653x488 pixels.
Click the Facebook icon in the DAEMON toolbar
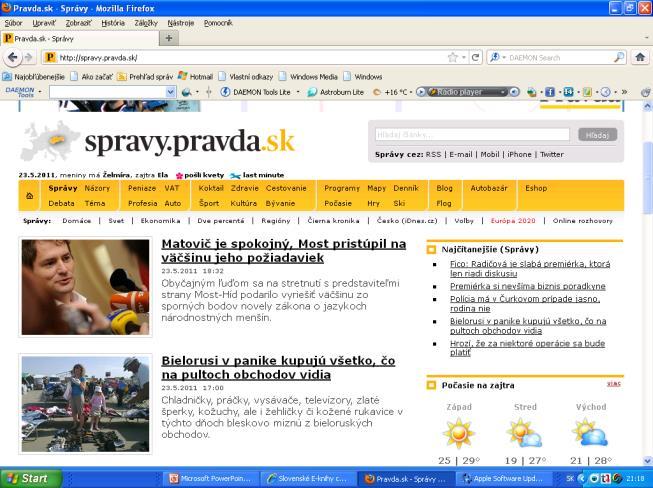click(550, 92)
